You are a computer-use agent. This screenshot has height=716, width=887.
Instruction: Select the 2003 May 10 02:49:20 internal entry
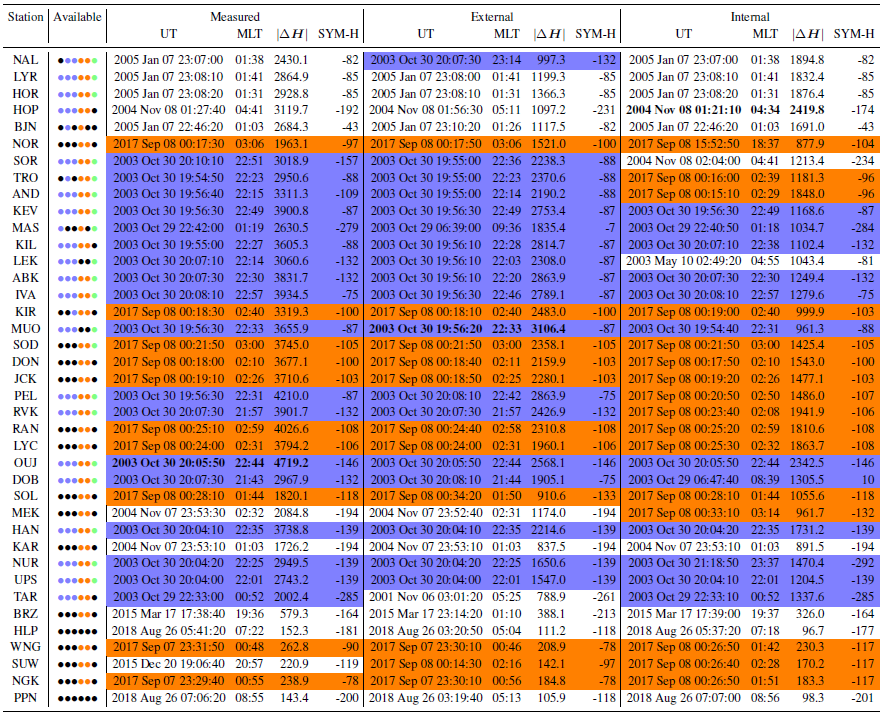coord(684,261)
